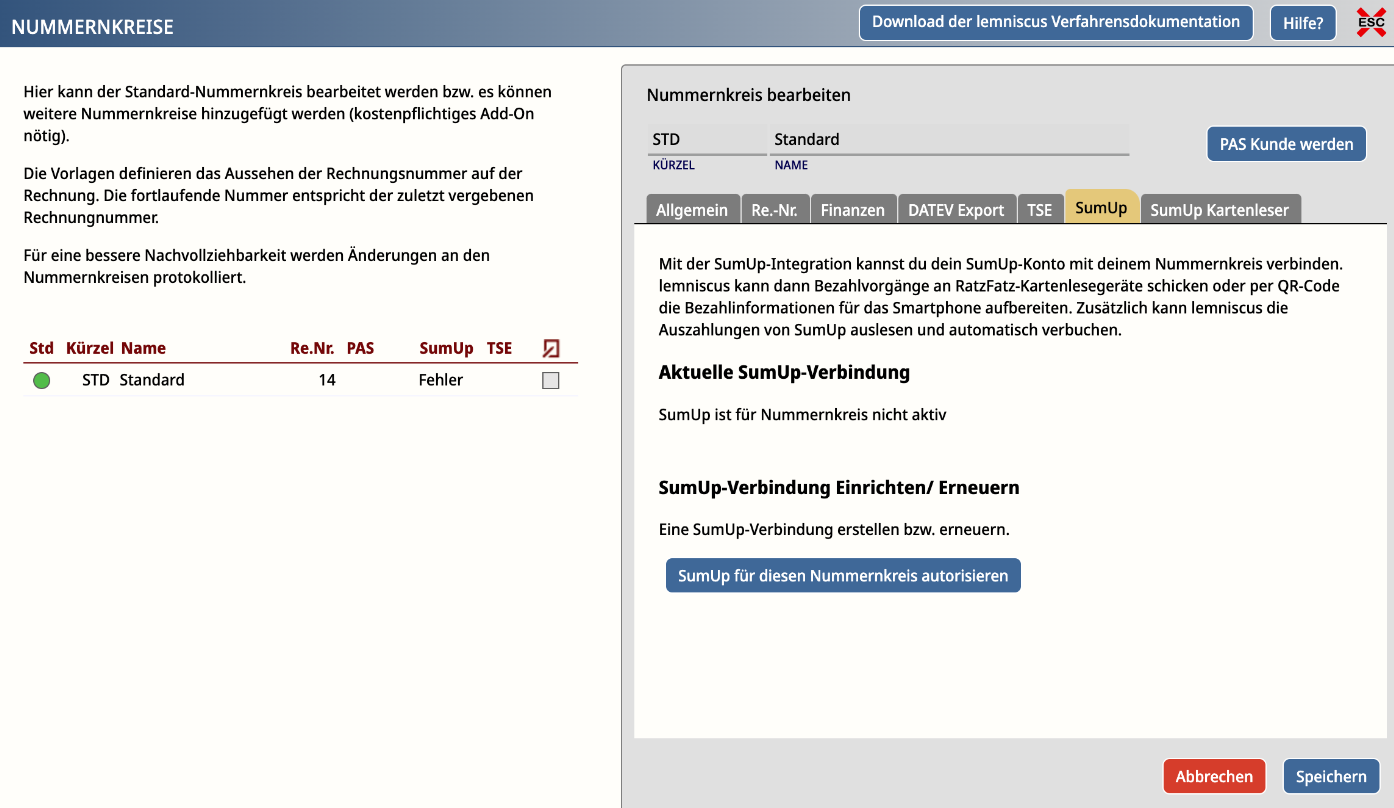1394x808 pixels.
Task: Click the 'NUMMERNKREISE' title in the header bar
Action: point(92,27)
